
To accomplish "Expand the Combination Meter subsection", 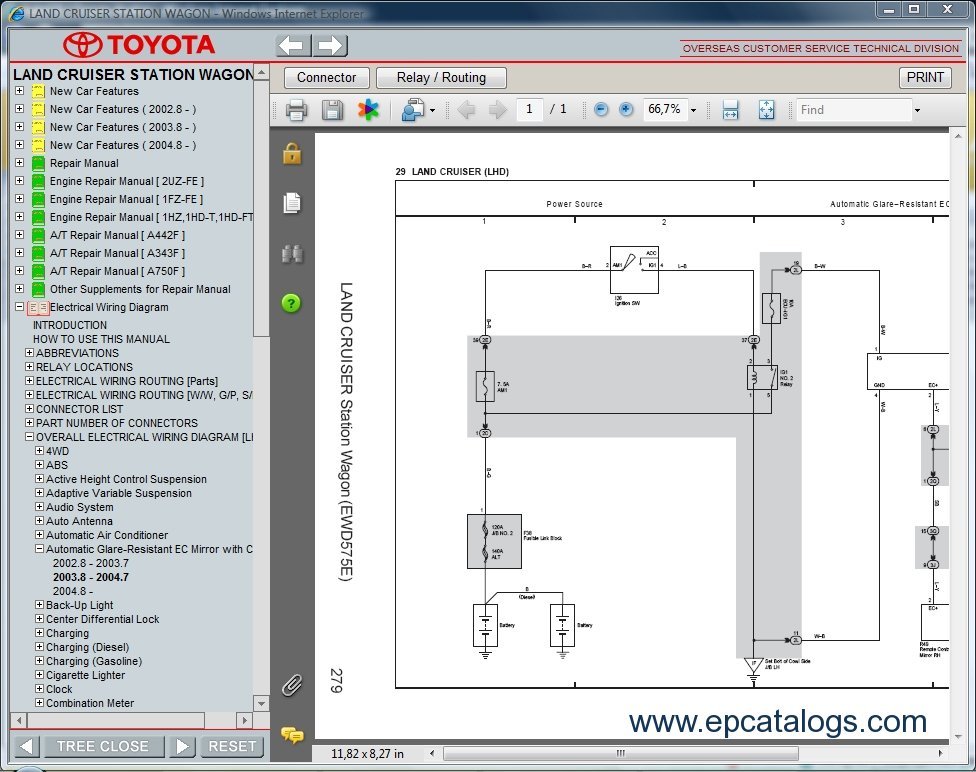I will pos(39,702).
